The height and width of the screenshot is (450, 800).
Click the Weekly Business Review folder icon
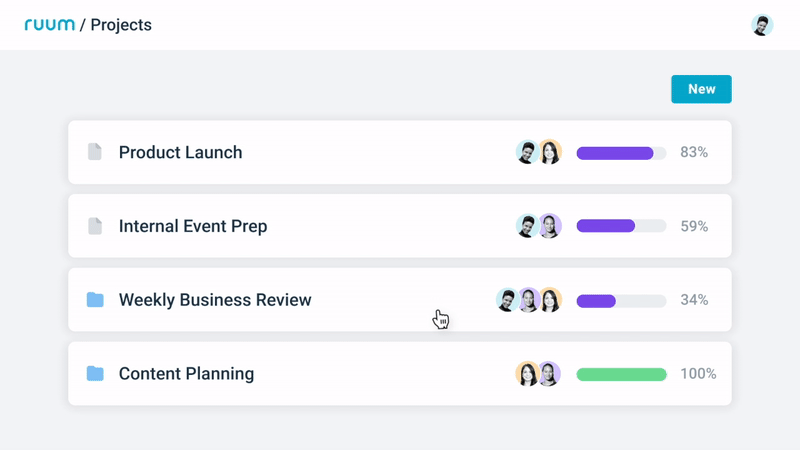tap(95, 300)
